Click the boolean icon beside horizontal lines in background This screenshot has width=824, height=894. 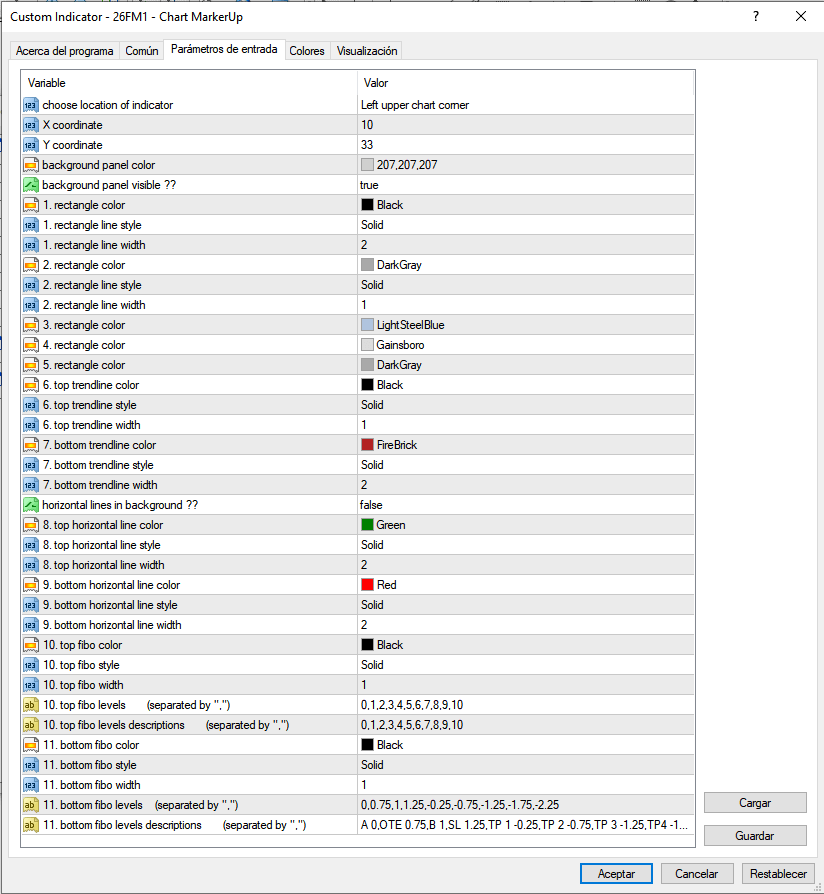(x=31, y=505)
